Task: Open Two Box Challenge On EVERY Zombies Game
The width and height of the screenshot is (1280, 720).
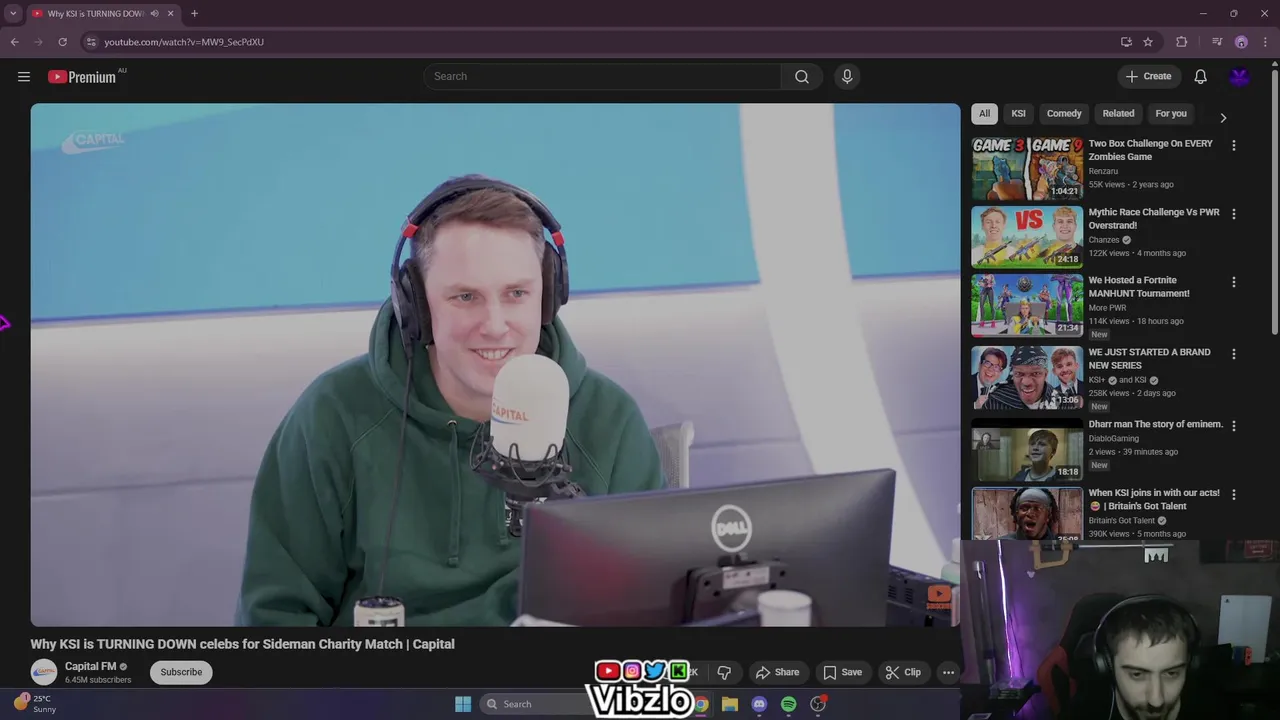Action: point(1150,150)
